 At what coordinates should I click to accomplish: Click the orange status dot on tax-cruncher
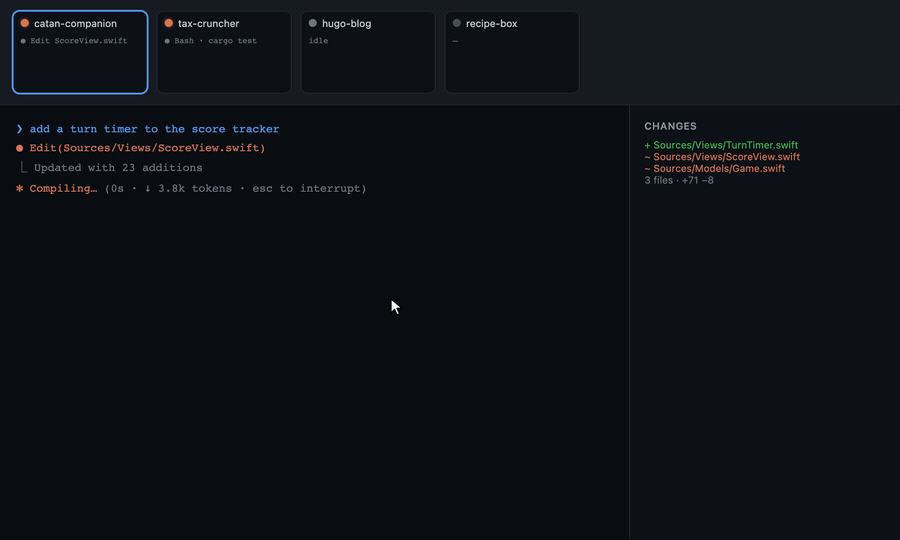[169, 23]
